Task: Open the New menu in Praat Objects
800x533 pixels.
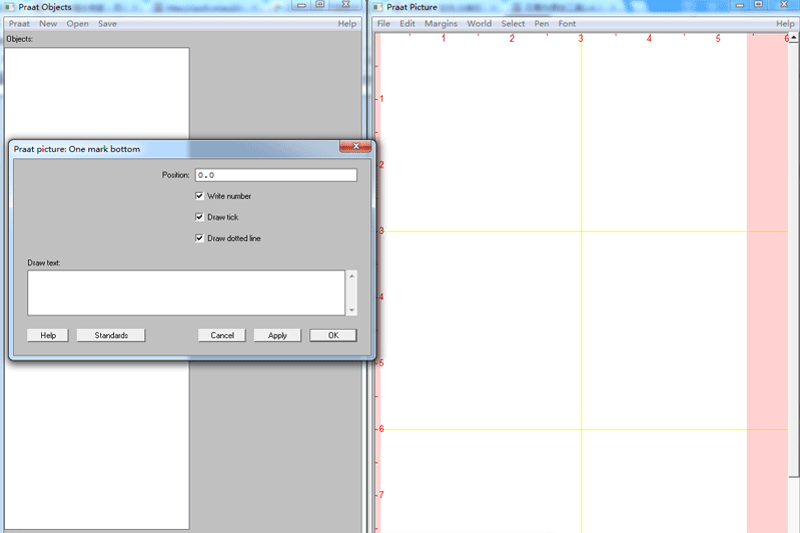Action: 48,23
